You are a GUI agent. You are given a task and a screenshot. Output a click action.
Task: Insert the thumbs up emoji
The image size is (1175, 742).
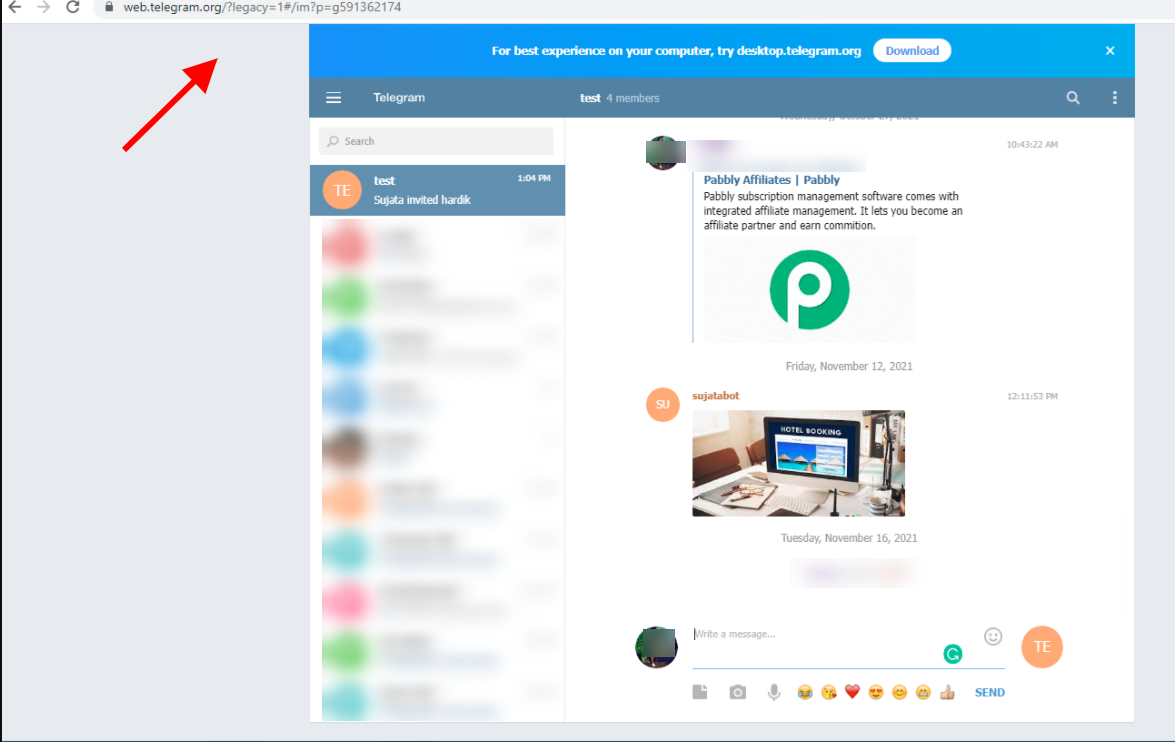point(947,693)
